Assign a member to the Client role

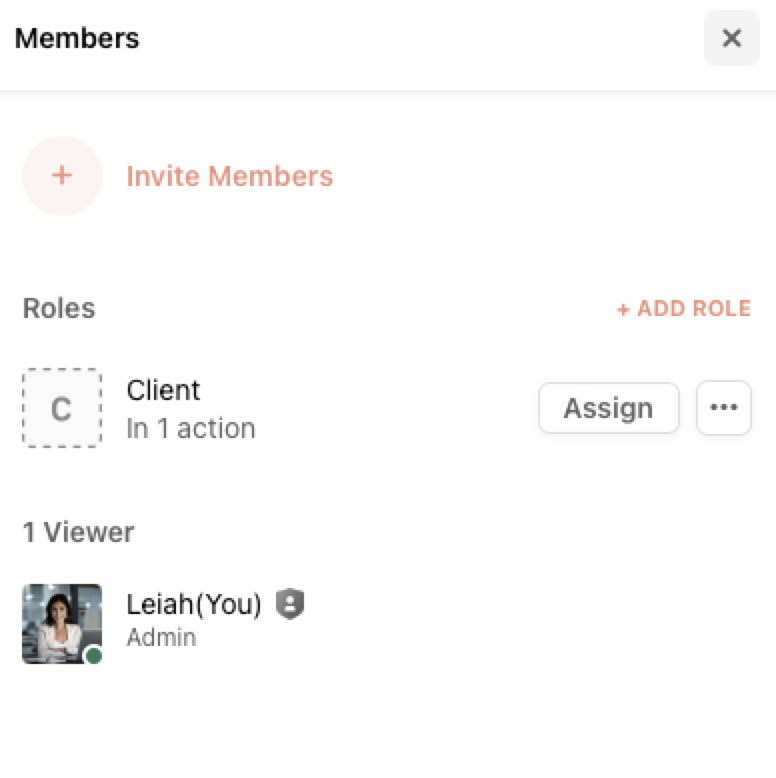[609, 408]
